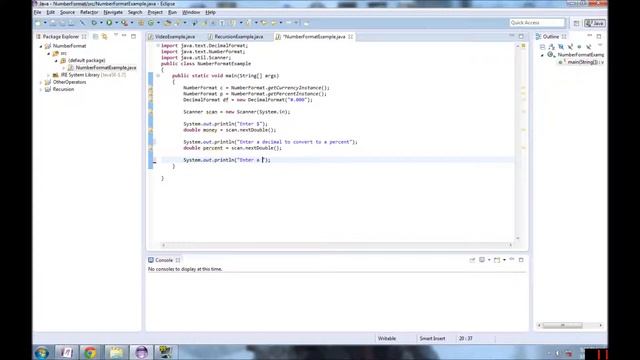The width and height of the screenshot is (640, 360).
Task: Click the Open Type toolbar icon
Action: [168, 23]
